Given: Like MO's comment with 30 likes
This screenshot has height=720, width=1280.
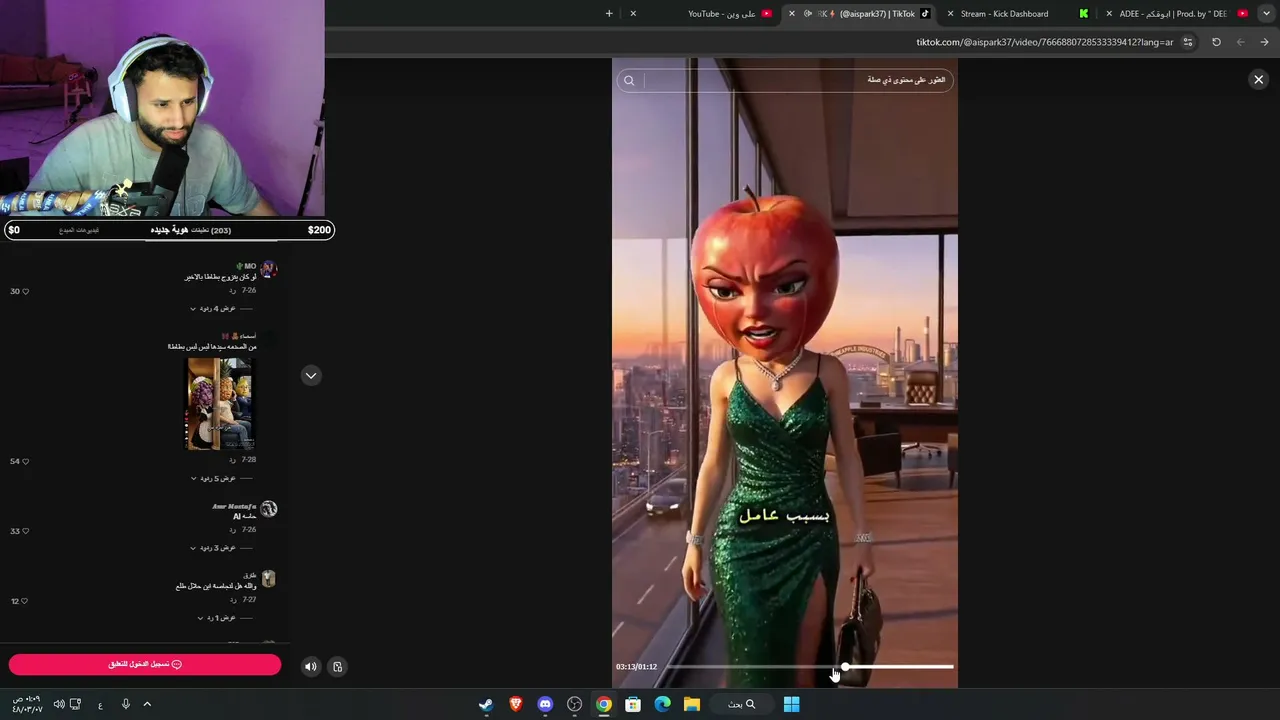Looking at the screenshot, I should coord(25,292).
